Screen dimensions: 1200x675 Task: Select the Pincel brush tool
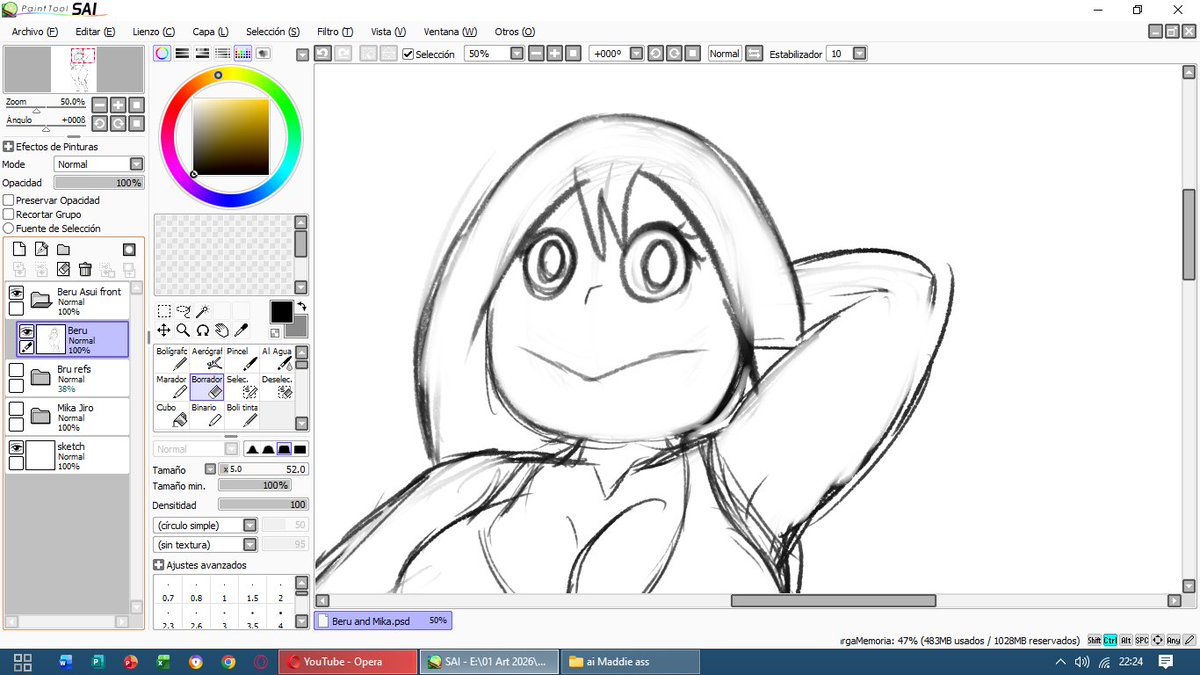[242, 358]
